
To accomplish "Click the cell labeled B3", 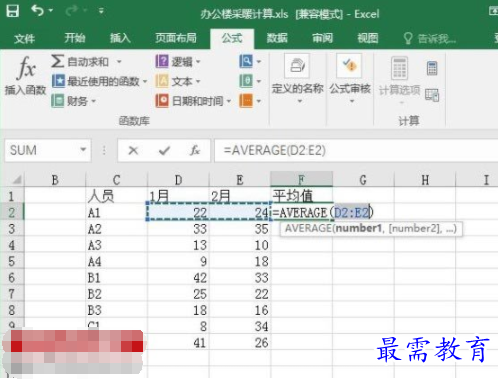I will coord(116,310).
